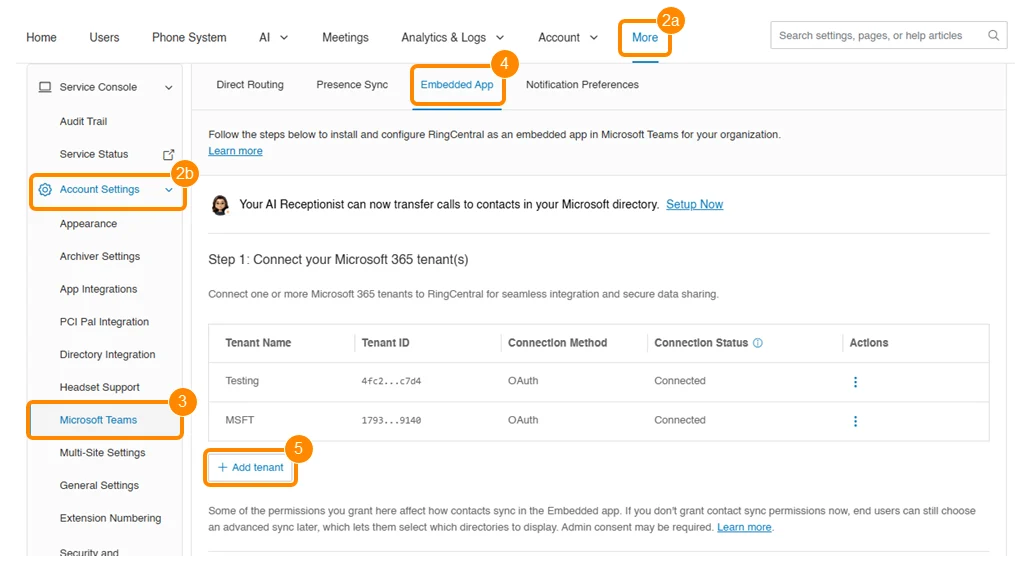Open App Integrations
This screenshot has height=572, width=1034.
click(98, 289)
